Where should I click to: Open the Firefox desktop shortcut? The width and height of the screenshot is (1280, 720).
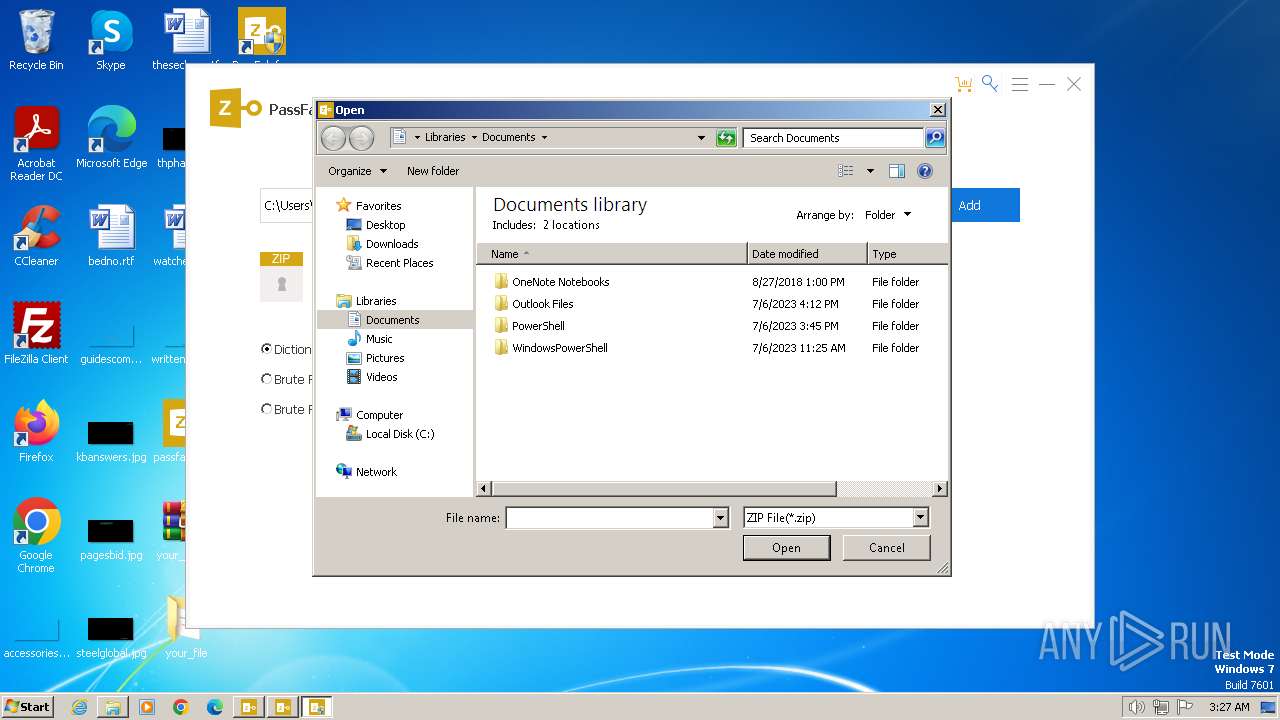click(x=36, y=432)
